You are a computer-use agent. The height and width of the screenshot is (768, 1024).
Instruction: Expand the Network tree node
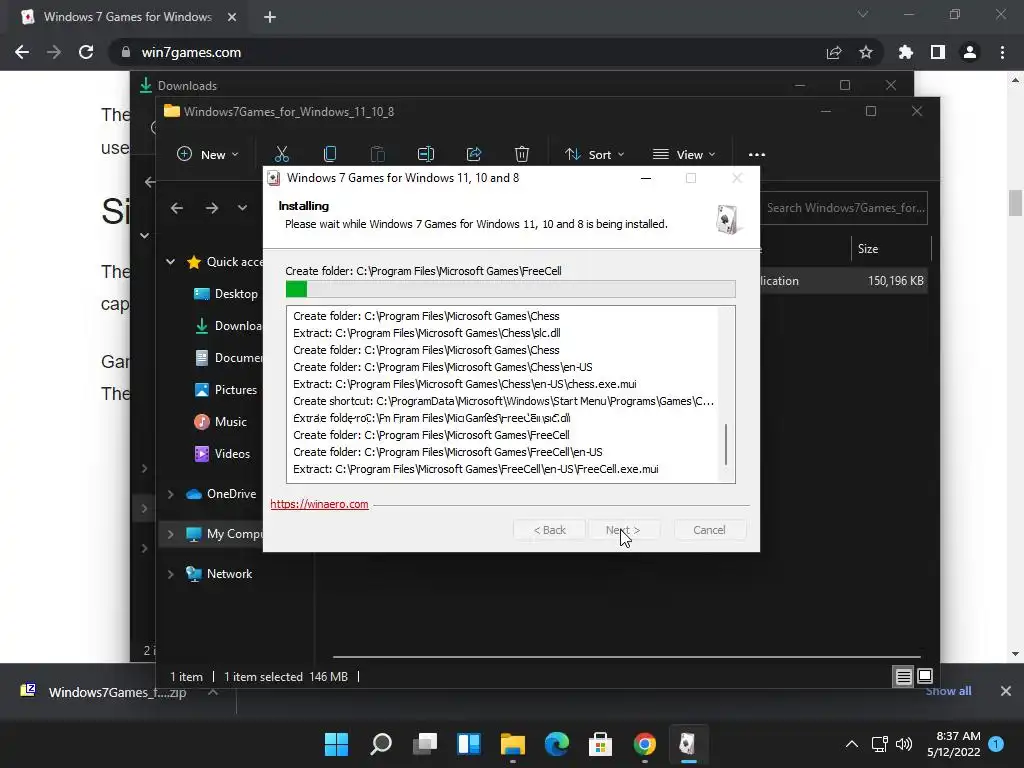170,574
